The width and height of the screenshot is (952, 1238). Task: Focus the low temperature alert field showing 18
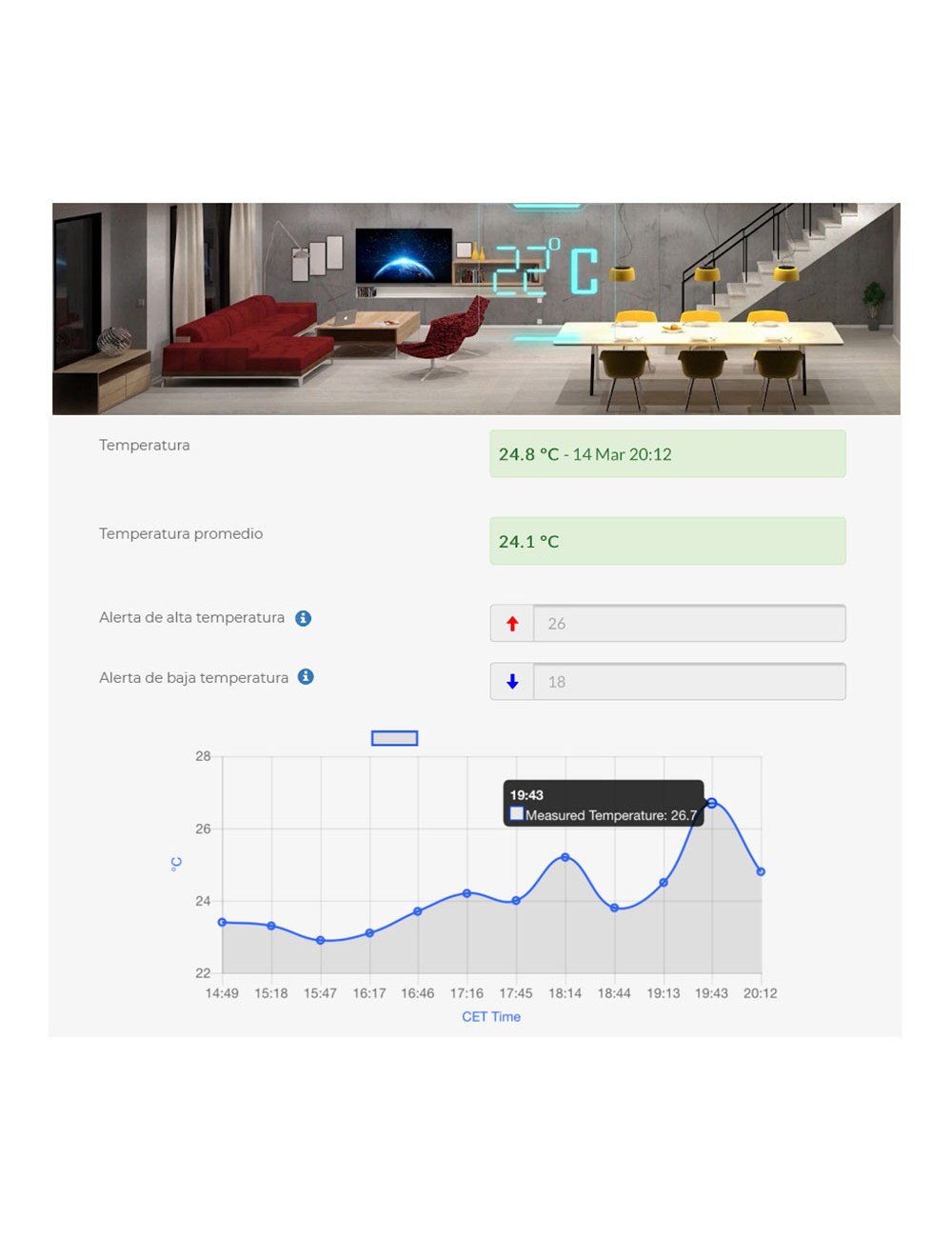tap(689, 682)
